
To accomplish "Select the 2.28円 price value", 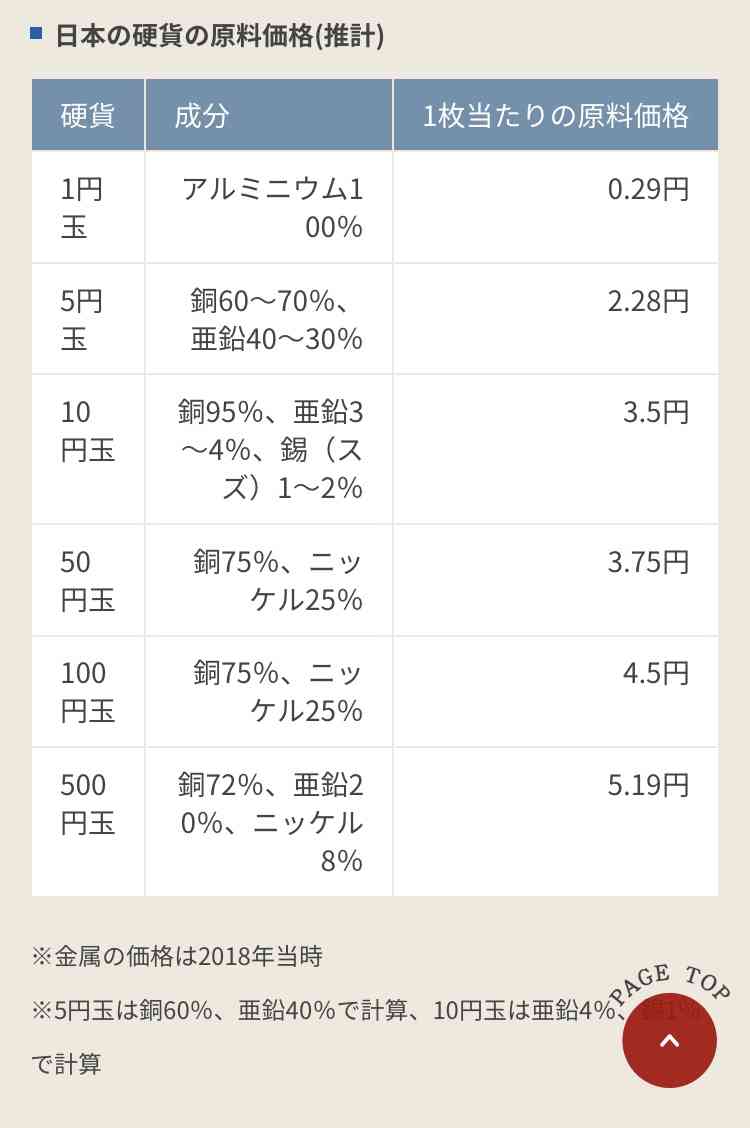I will coord(648,301).
